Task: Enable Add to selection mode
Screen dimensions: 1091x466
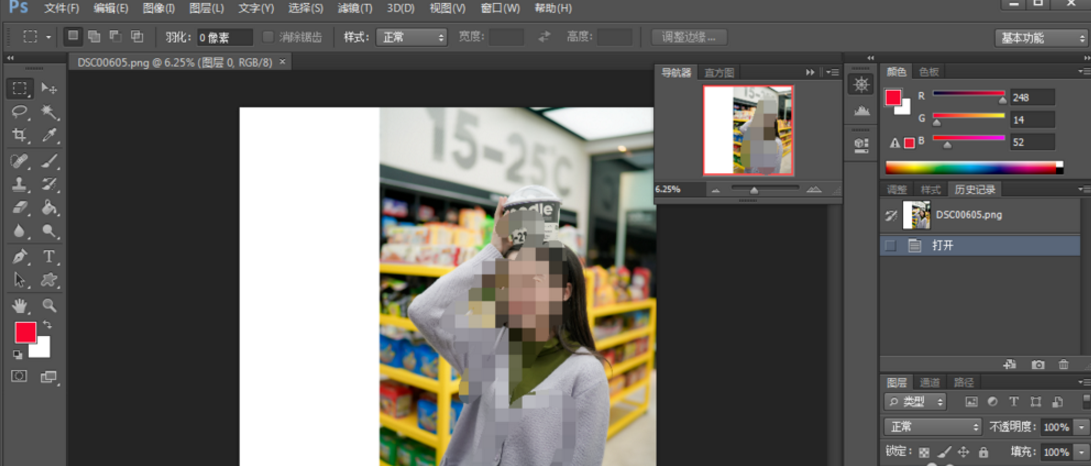Action: coord(93,37)
